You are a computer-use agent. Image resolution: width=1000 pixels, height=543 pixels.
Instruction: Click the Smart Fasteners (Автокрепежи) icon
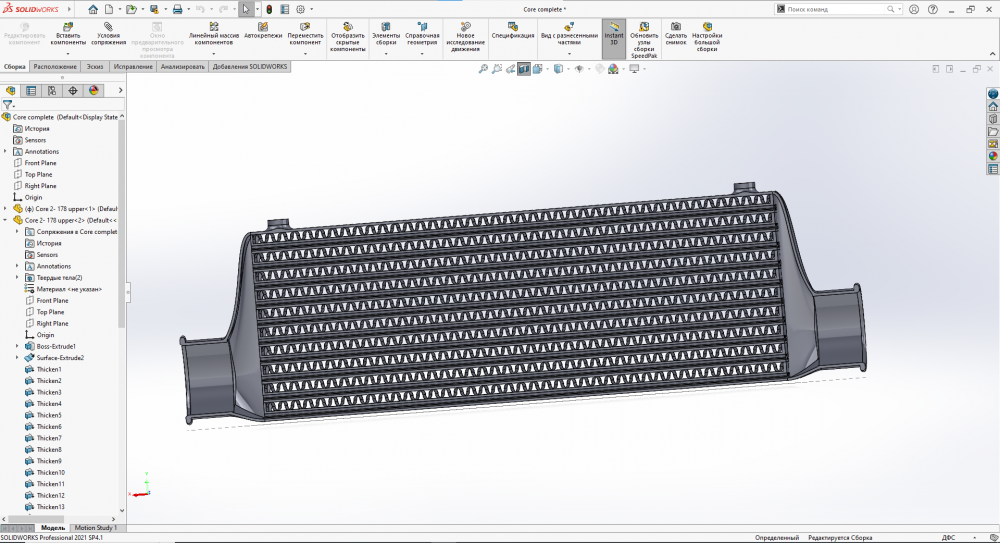click(x=263, y=27)
